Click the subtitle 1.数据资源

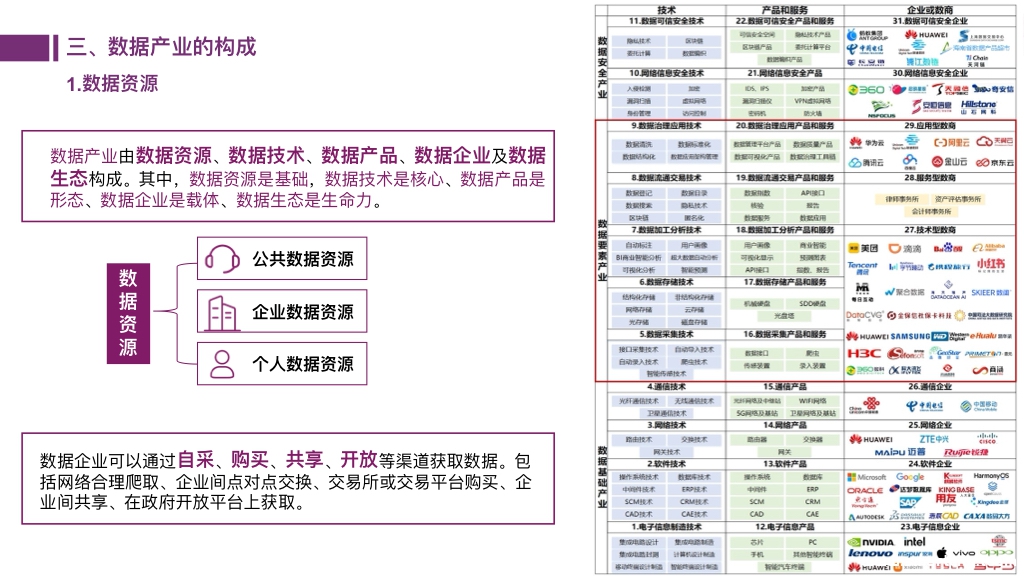click(112, 84)
